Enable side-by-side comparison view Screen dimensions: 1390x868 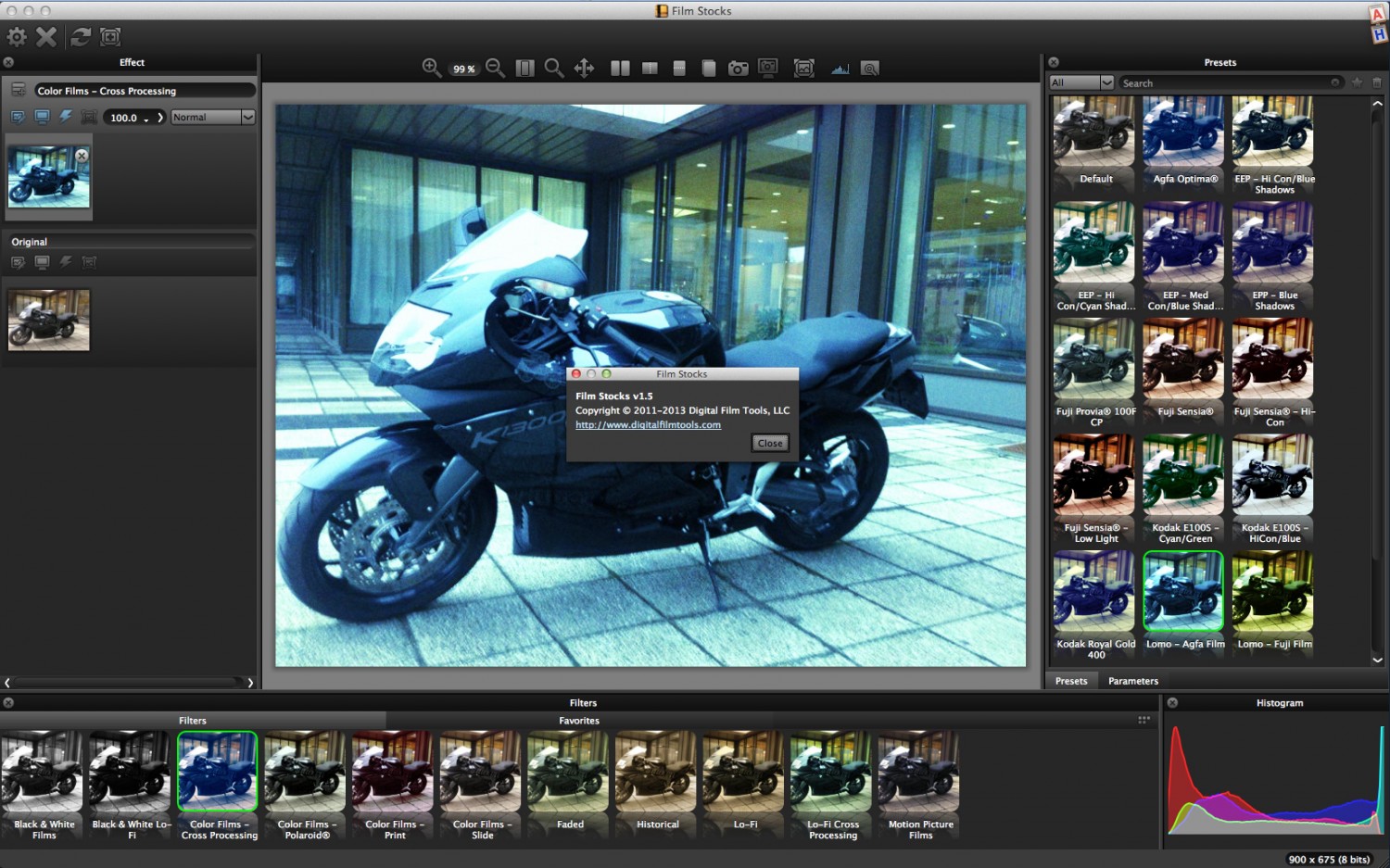[620, 69]
